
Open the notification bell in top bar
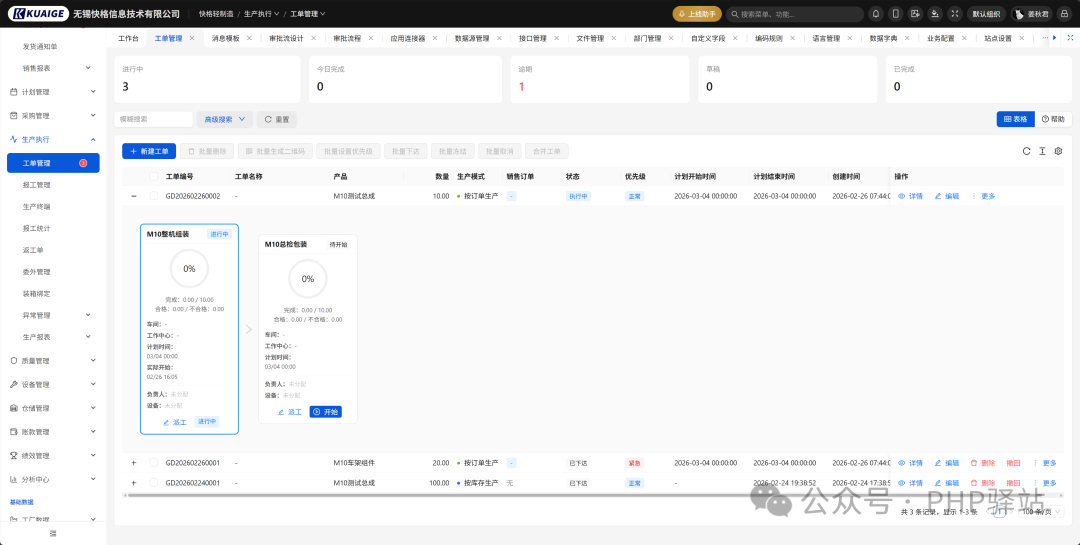click(x=875, y=14)
